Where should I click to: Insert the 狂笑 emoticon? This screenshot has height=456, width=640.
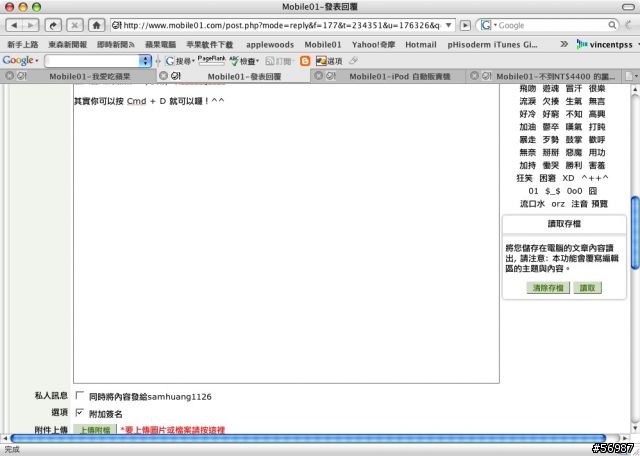coord(524,178)
